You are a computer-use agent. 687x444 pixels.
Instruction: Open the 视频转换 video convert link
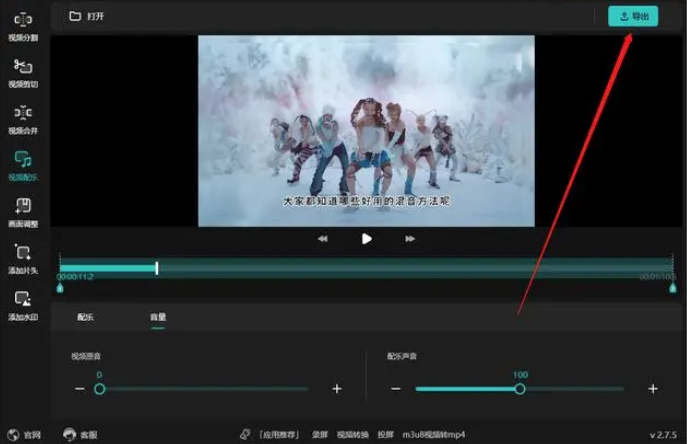coord(353,435)
